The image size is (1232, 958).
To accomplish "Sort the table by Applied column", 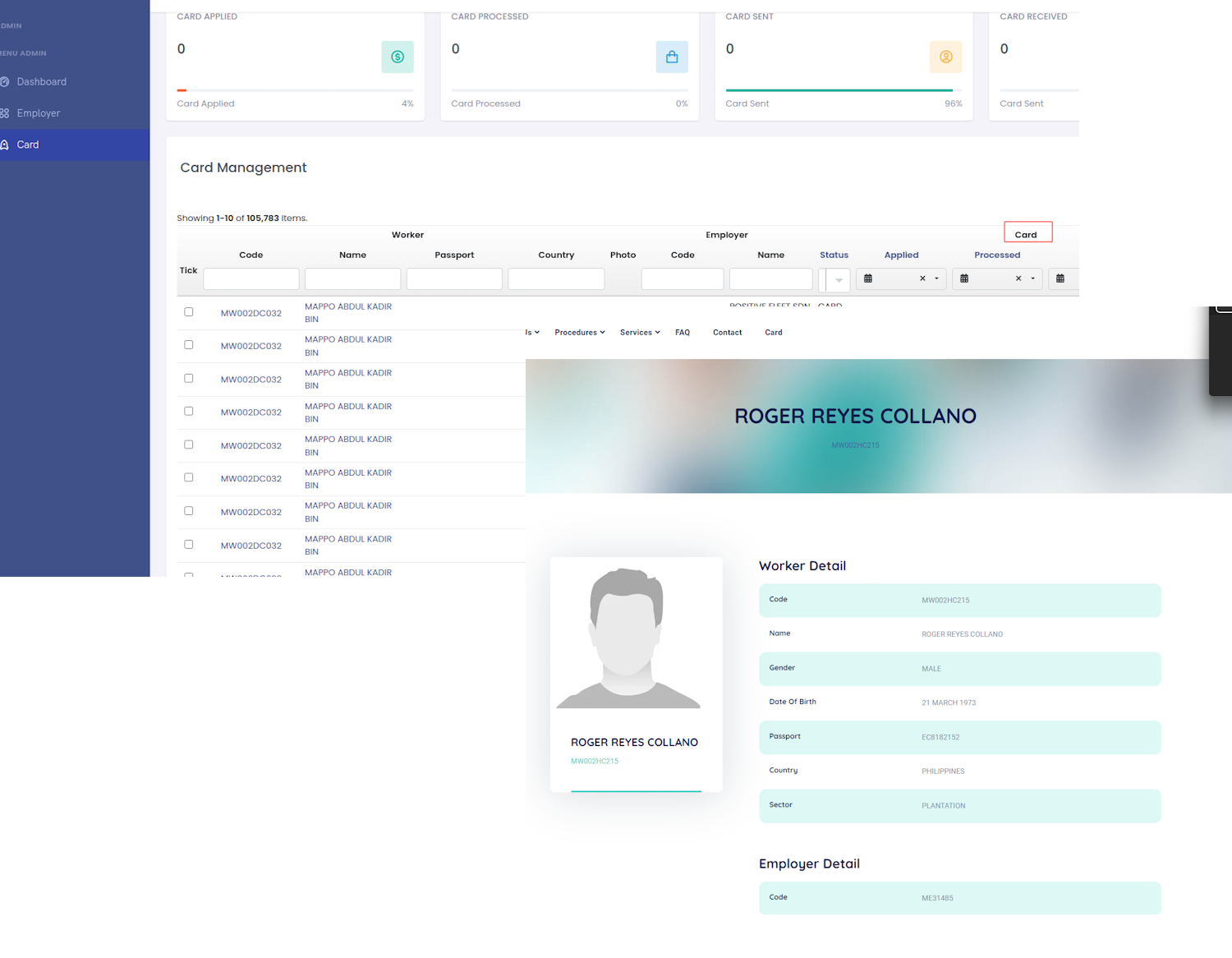I will click(x=901, y=255).
